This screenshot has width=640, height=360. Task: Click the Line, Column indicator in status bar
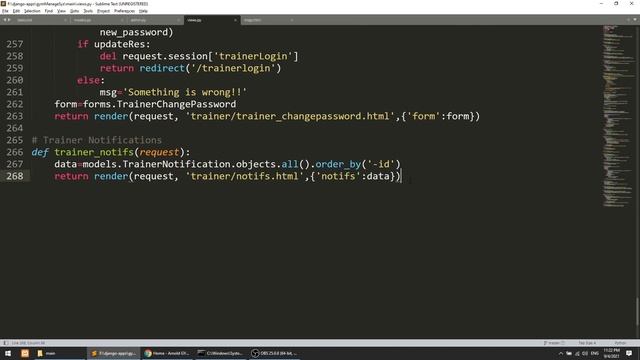(28, 343)
